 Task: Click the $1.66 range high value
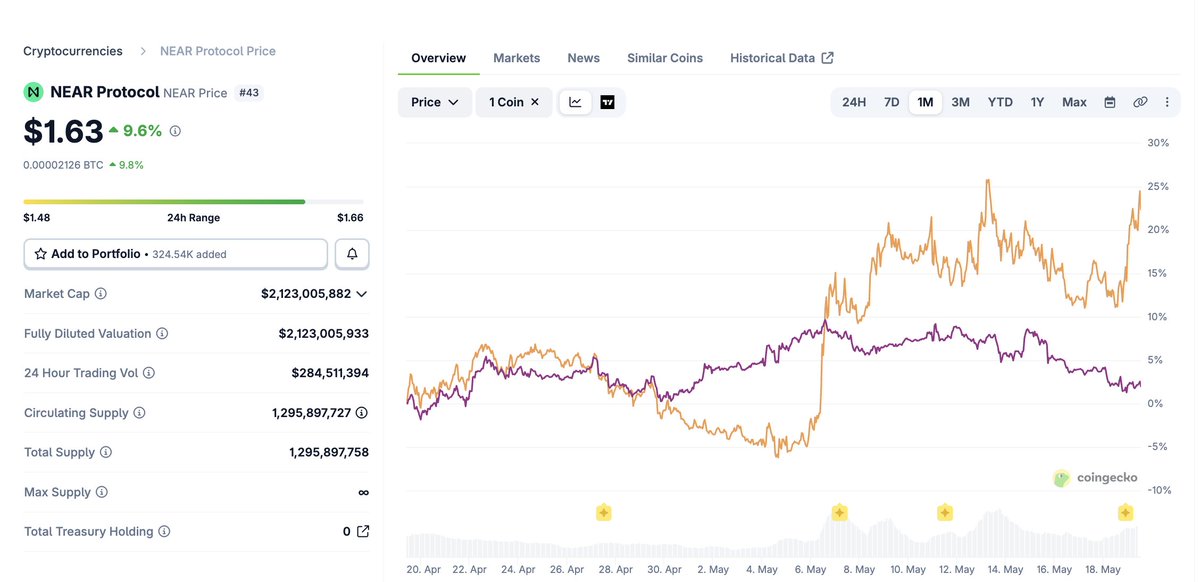point(350,218)
